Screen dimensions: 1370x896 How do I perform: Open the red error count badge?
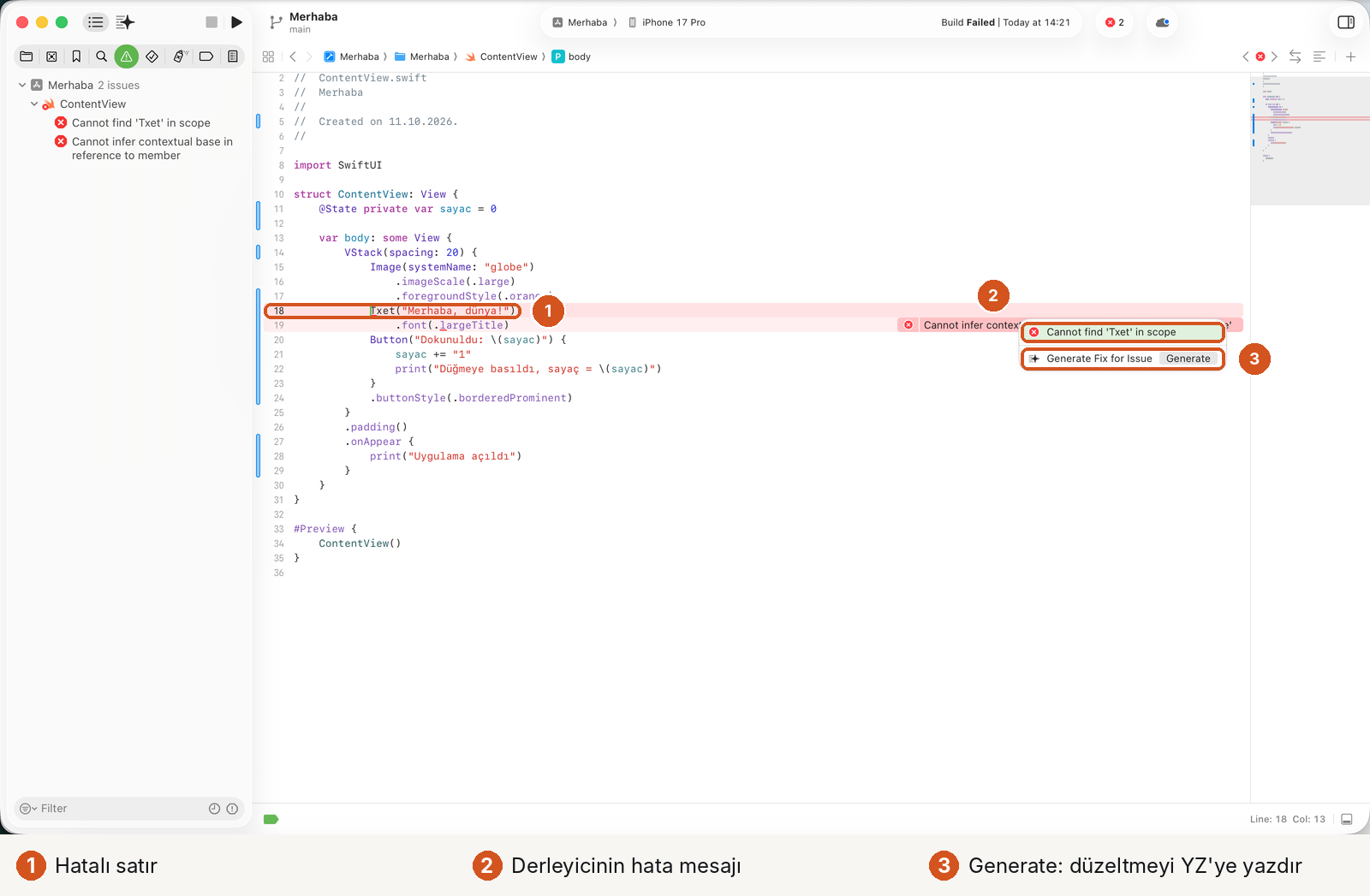click(x=1115, y=22)
